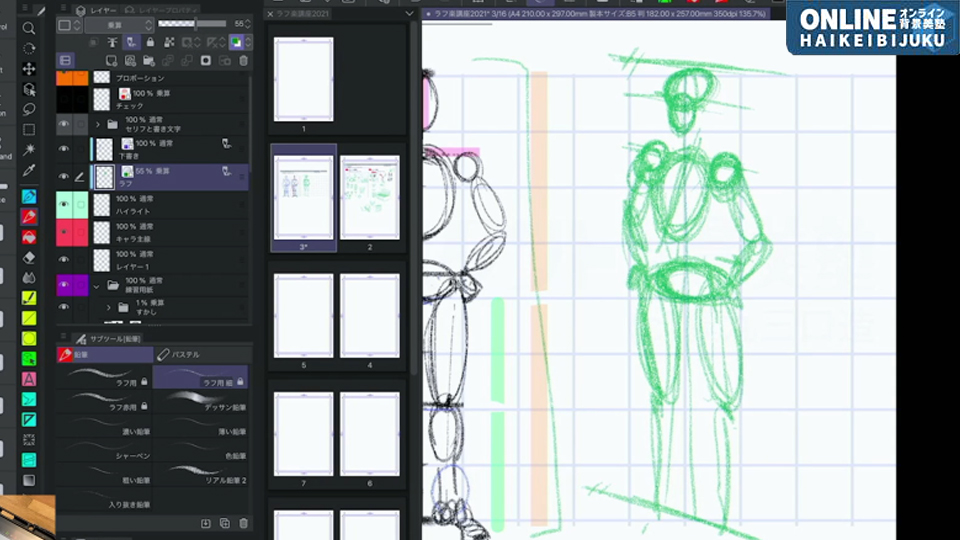Screen dimensions: 960x540
Task: Select the Zoom magnifier tool
Action: tap(29, 28)
